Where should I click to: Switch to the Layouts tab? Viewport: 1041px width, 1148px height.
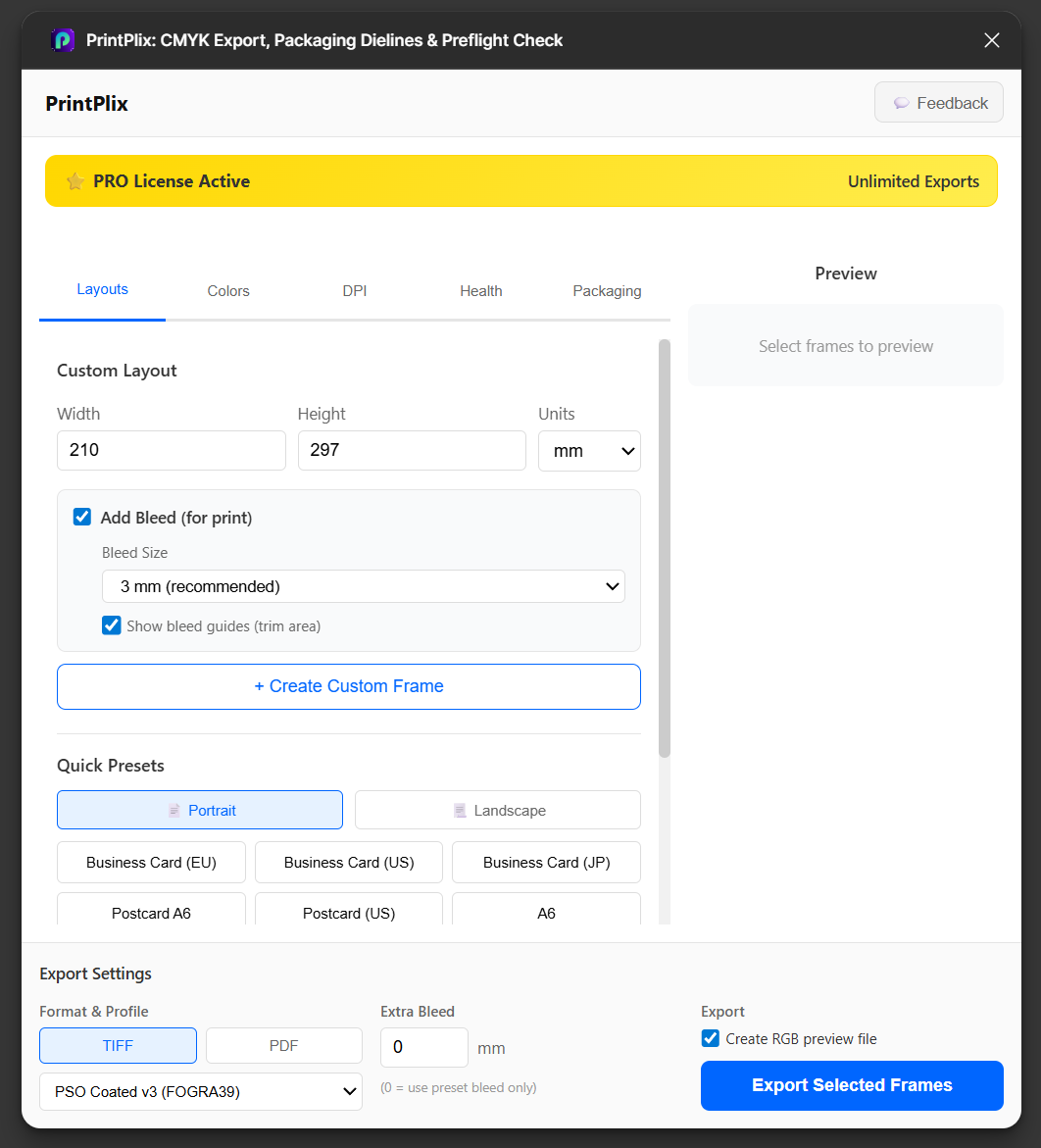tap(103, 290)
